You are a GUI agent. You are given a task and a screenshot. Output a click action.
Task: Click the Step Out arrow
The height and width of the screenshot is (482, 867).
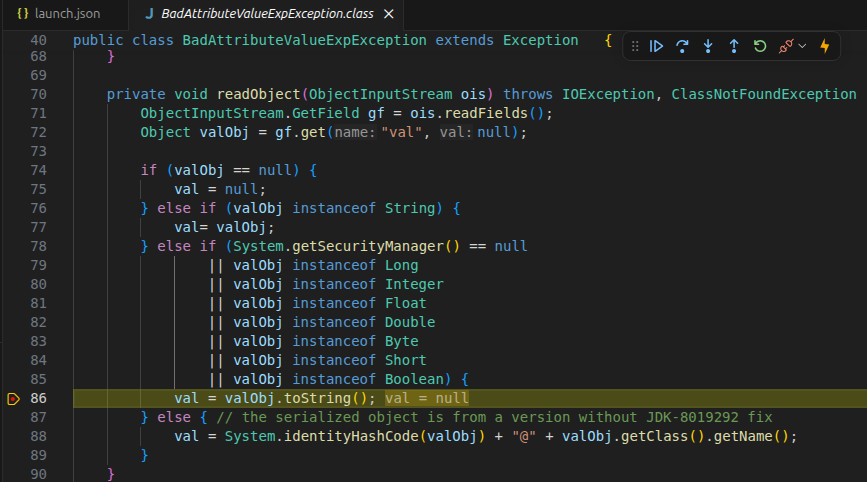(x=734, y=46)
